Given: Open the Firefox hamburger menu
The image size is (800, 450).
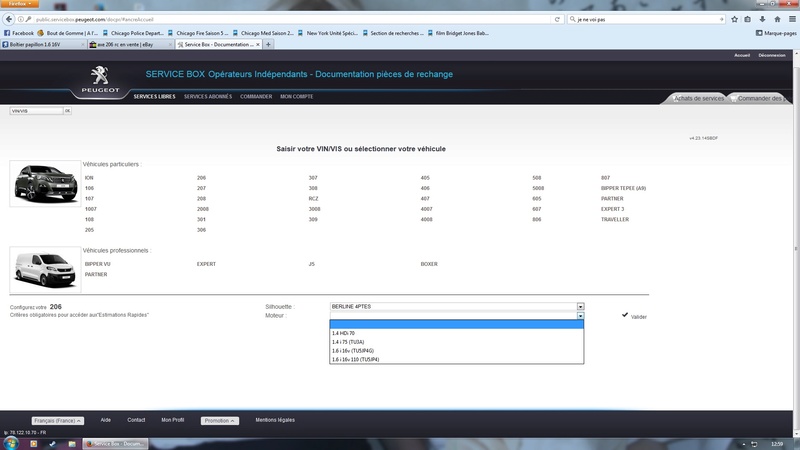Looking at the screenshot, I should coord(792,19).
